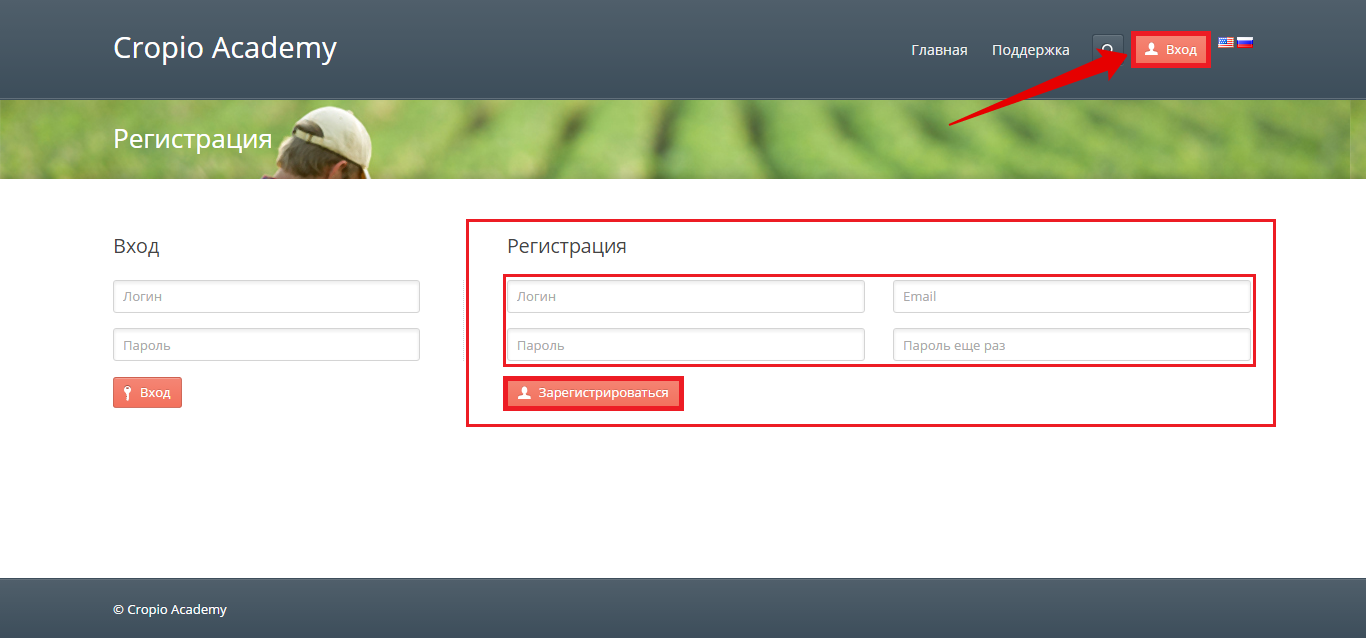This screenshot has width=1366, height=638.
Task: Open the Главная menu item
Action: click(x=939, y=50)
